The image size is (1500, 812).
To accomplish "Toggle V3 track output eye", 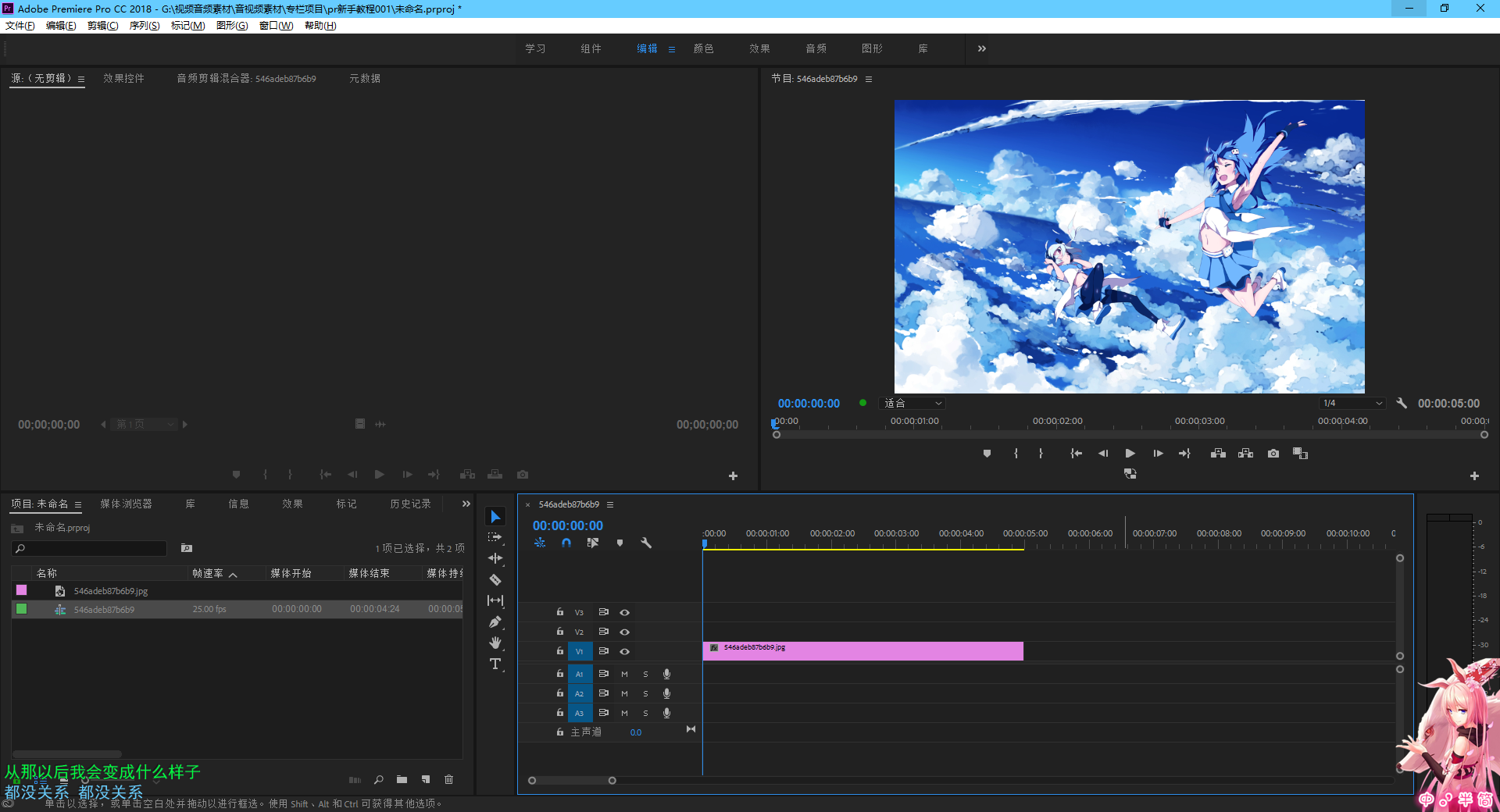I will coord(624,612).
